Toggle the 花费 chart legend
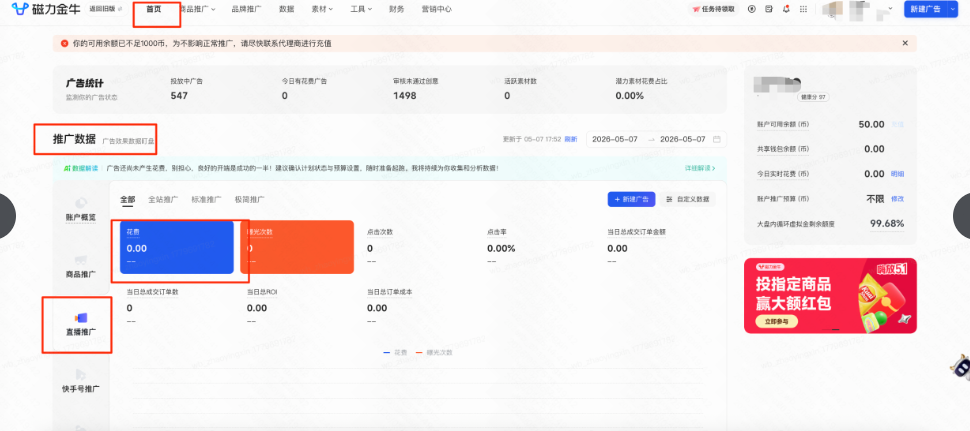The height and width of the screenshot is (431, 970). [x=395, y=352]
